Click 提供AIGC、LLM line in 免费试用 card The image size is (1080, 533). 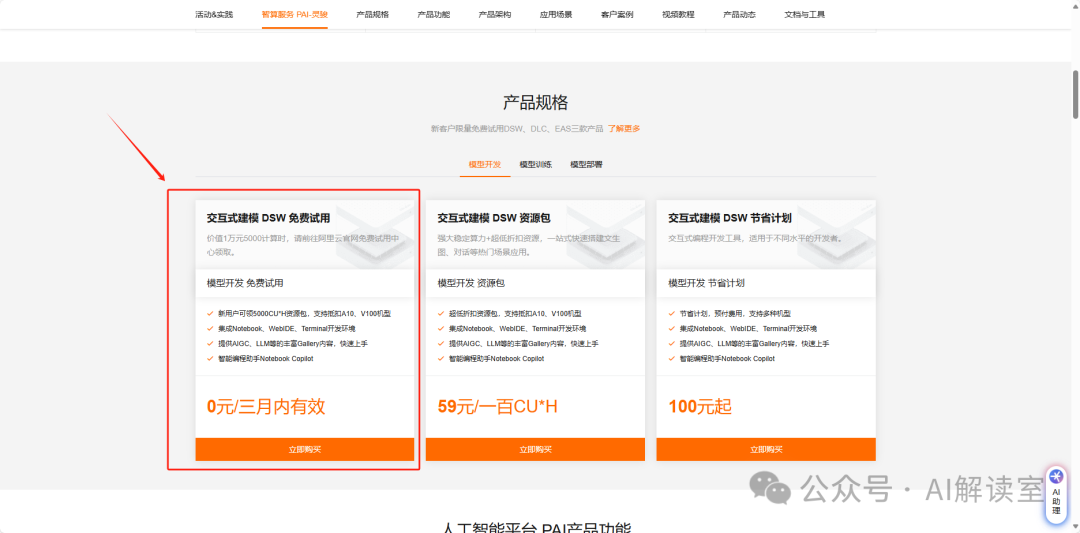293,344
